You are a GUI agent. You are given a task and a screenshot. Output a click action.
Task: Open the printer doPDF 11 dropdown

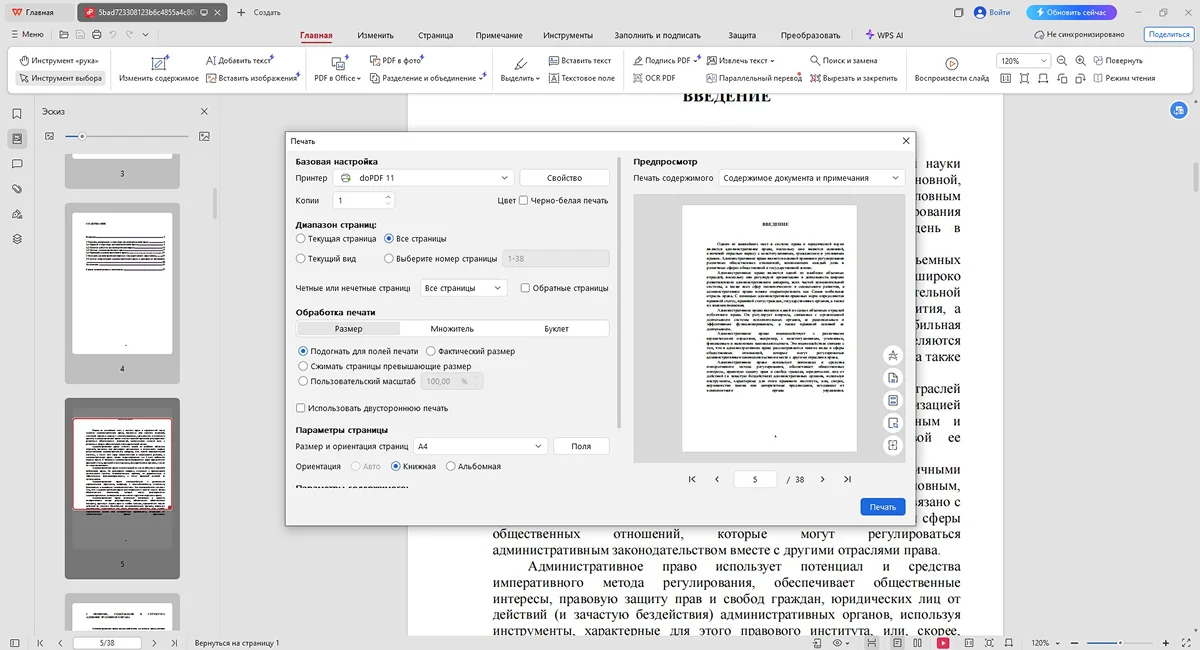pos(423,178)
